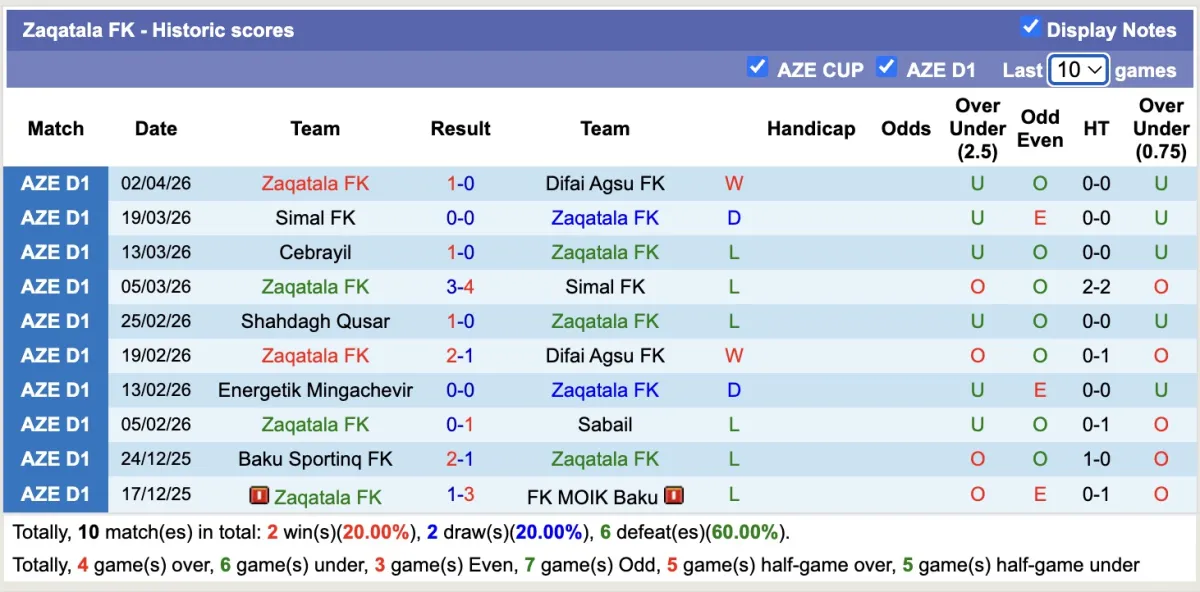Viewport: 1200px width, 592px height.
Task: Click red card icon left of Zaqatala FK
Action: (259, 496)
